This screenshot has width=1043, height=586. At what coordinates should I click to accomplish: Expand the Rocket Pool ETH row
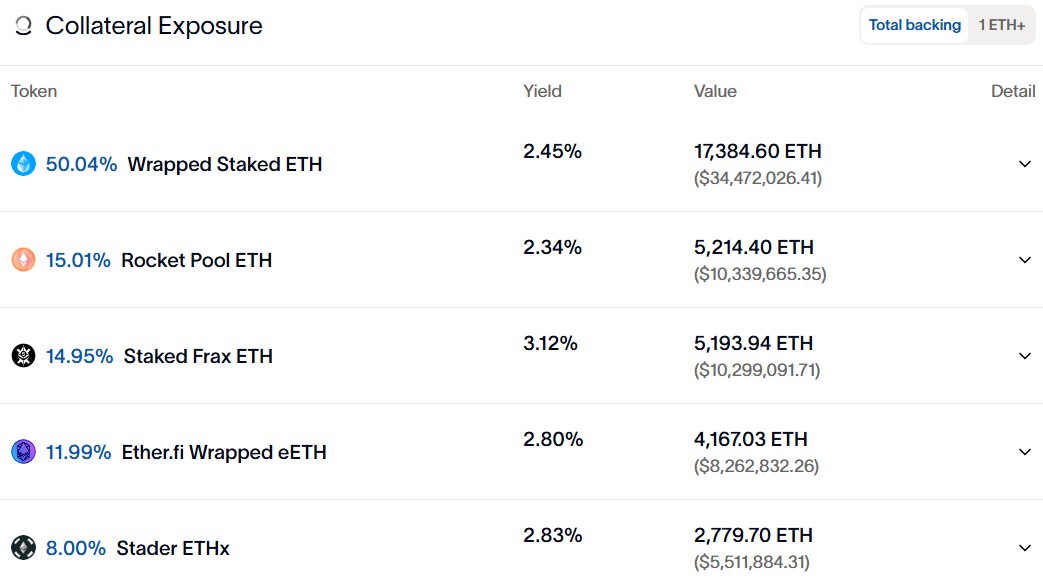pyautogui.click(x=1025, y=260)
